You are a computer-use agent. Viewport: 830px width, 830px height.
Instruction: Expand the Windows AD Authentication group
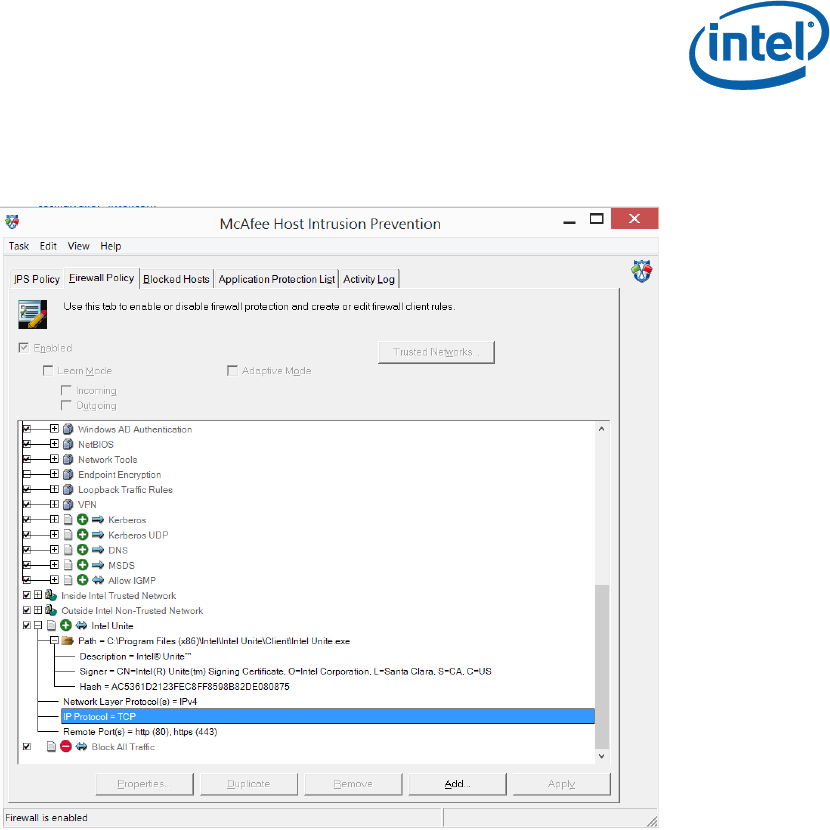pyautogui.click(x=54, y=428)
